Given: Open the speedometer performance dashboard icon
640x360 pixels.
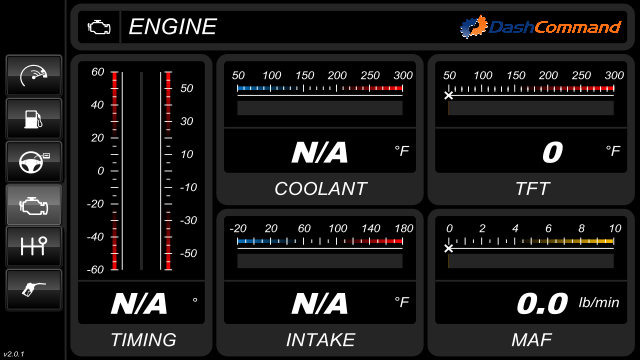Looking at the screenshot, I should [33, 76].
